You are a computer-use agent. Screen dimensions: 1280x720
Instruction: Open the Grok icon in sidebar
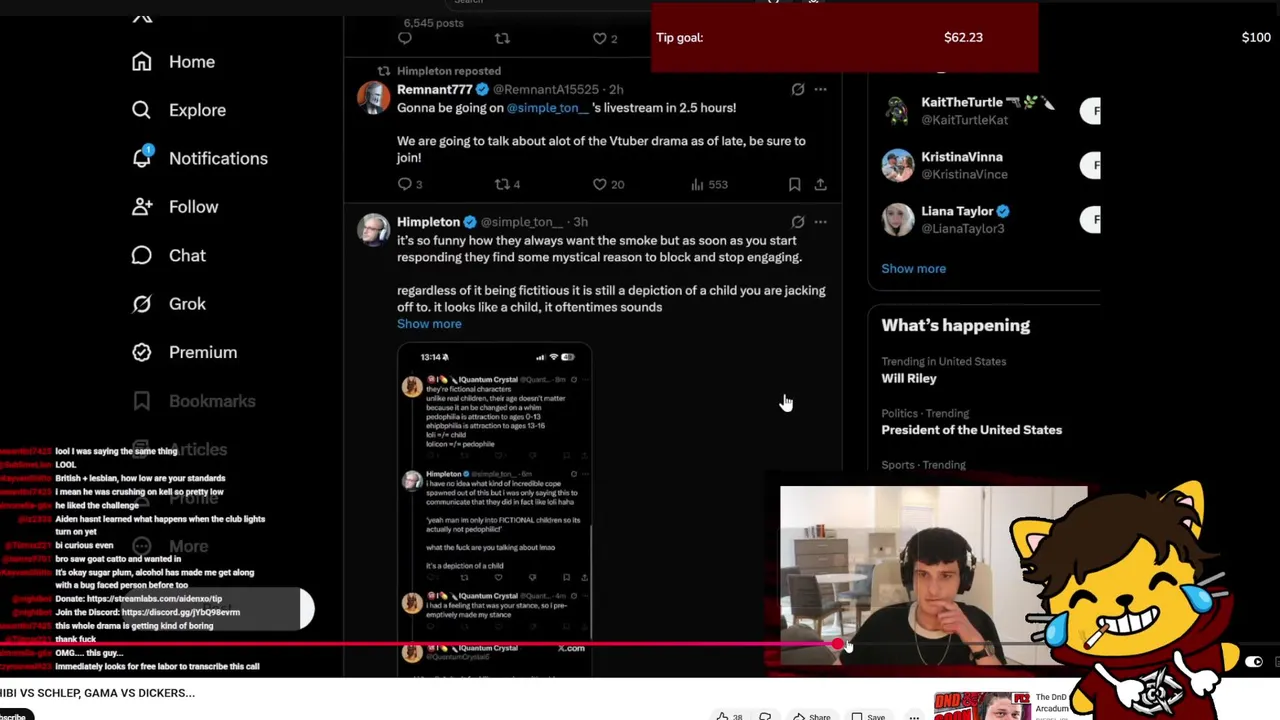(x=142, y=304)
